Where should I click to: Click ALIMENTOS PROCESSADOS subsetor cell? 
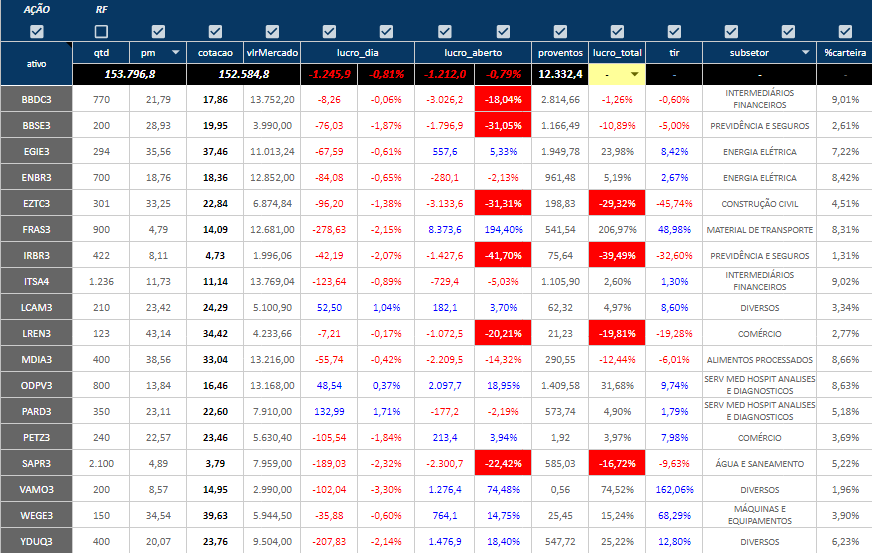[760, 359]
